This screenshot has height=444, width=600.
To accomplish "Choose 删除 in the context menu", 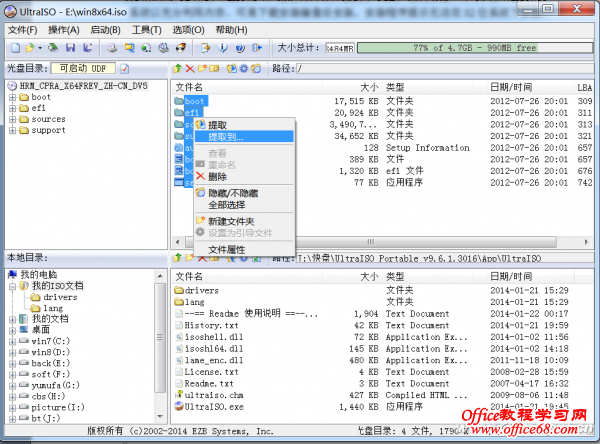I will [x=244, y=177].
